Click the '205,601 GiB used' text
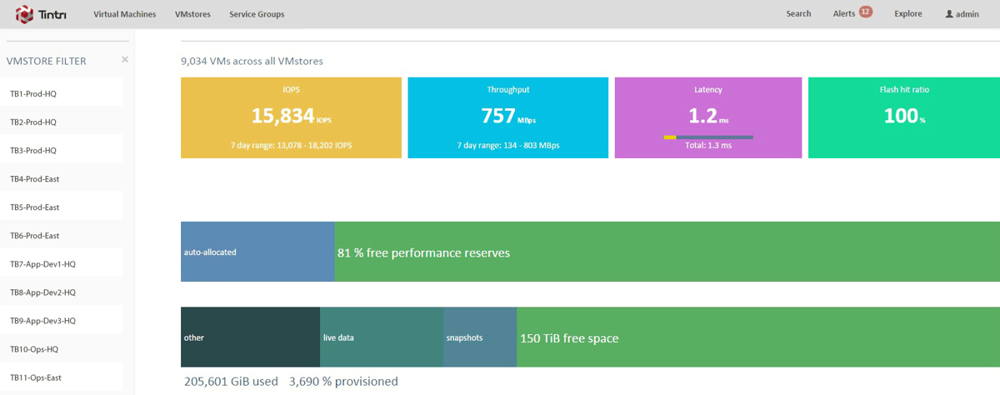The width and height of the screenshot is (1000, 395). [231, 382]
